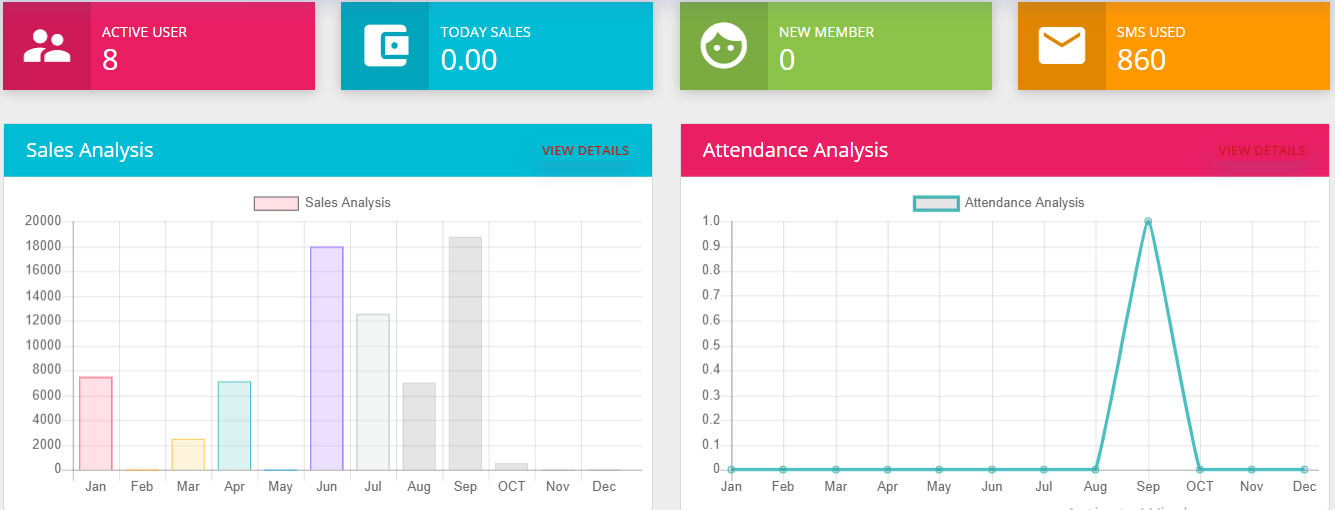Image resolution: width=1335 pixels, height=510 pixels.
Task: Click the 1.0 axis label in attendance chart
Action: tap(711, 221)
